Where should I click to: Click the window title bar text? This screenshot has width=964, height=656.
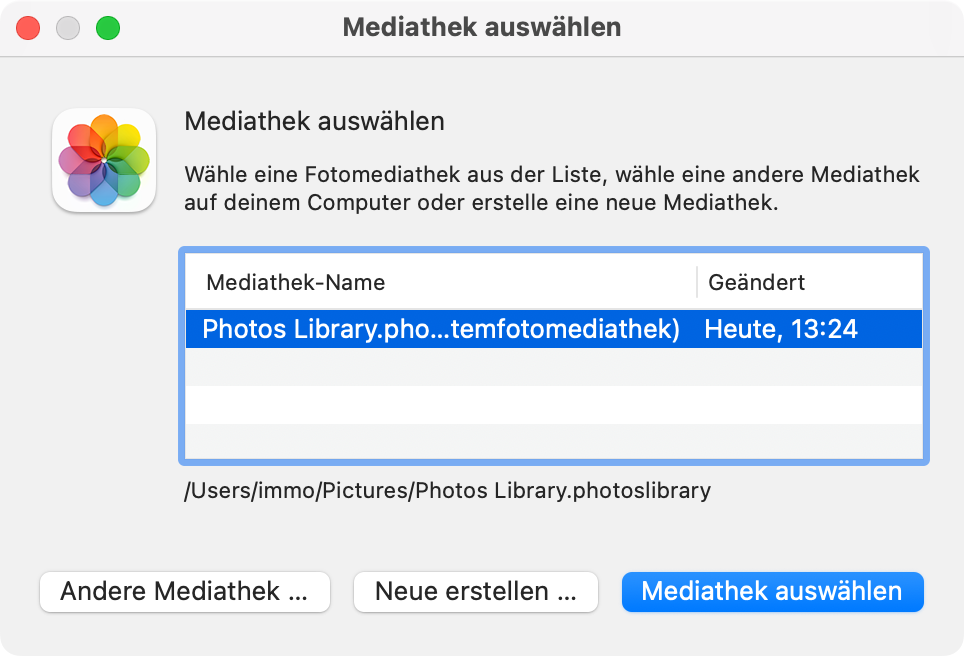click(x=482, y=27)
